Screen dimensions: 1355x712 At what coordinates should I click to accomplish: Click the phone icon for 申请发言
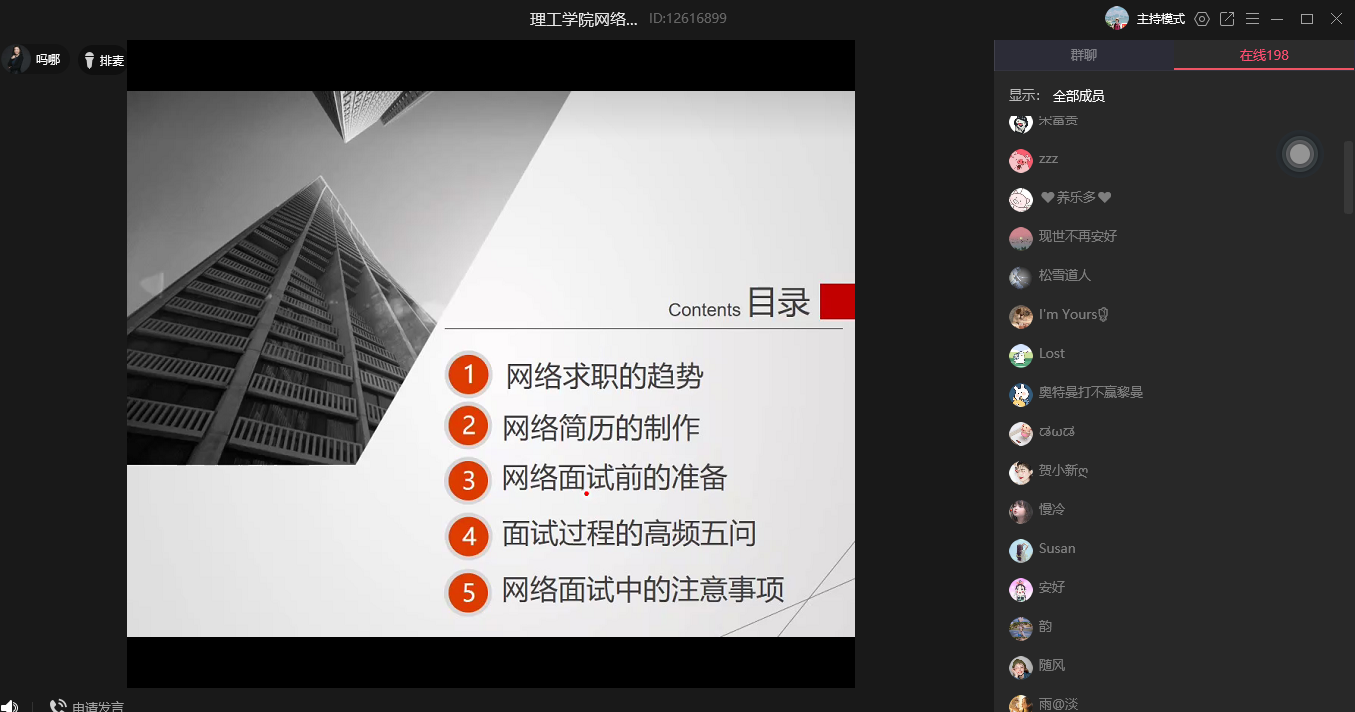[58, 706]
